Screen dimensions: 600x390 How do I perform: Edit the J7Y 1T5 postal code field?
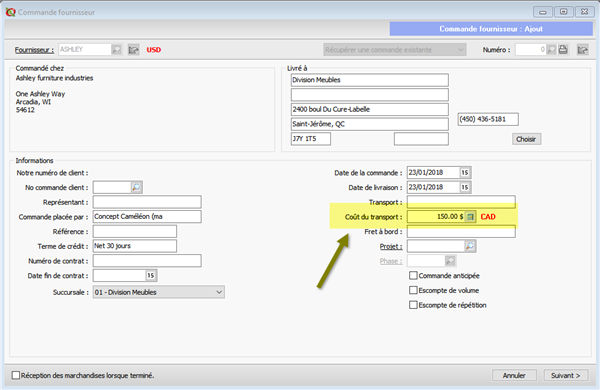click(x=310, y=139)
